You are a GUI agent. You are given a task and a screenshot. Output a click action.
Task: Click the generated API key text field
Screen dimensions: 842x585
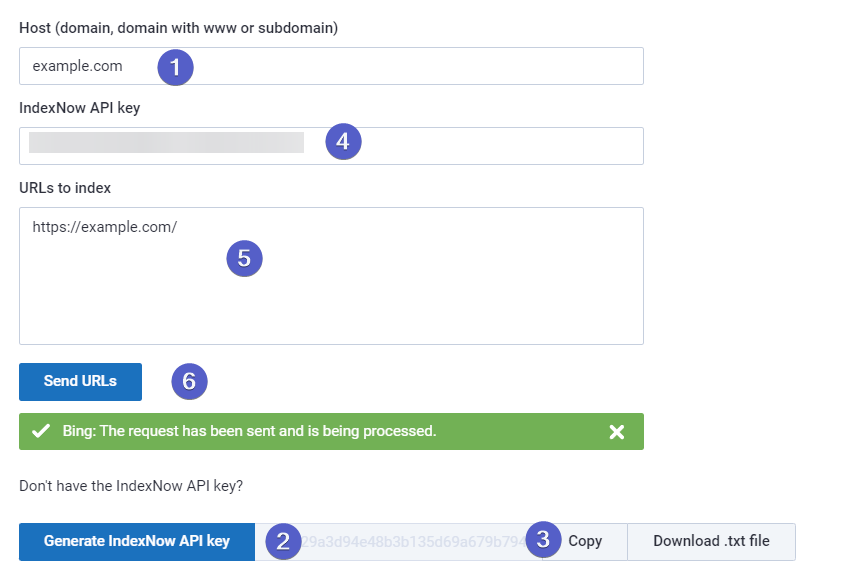[x=398, y=542]
